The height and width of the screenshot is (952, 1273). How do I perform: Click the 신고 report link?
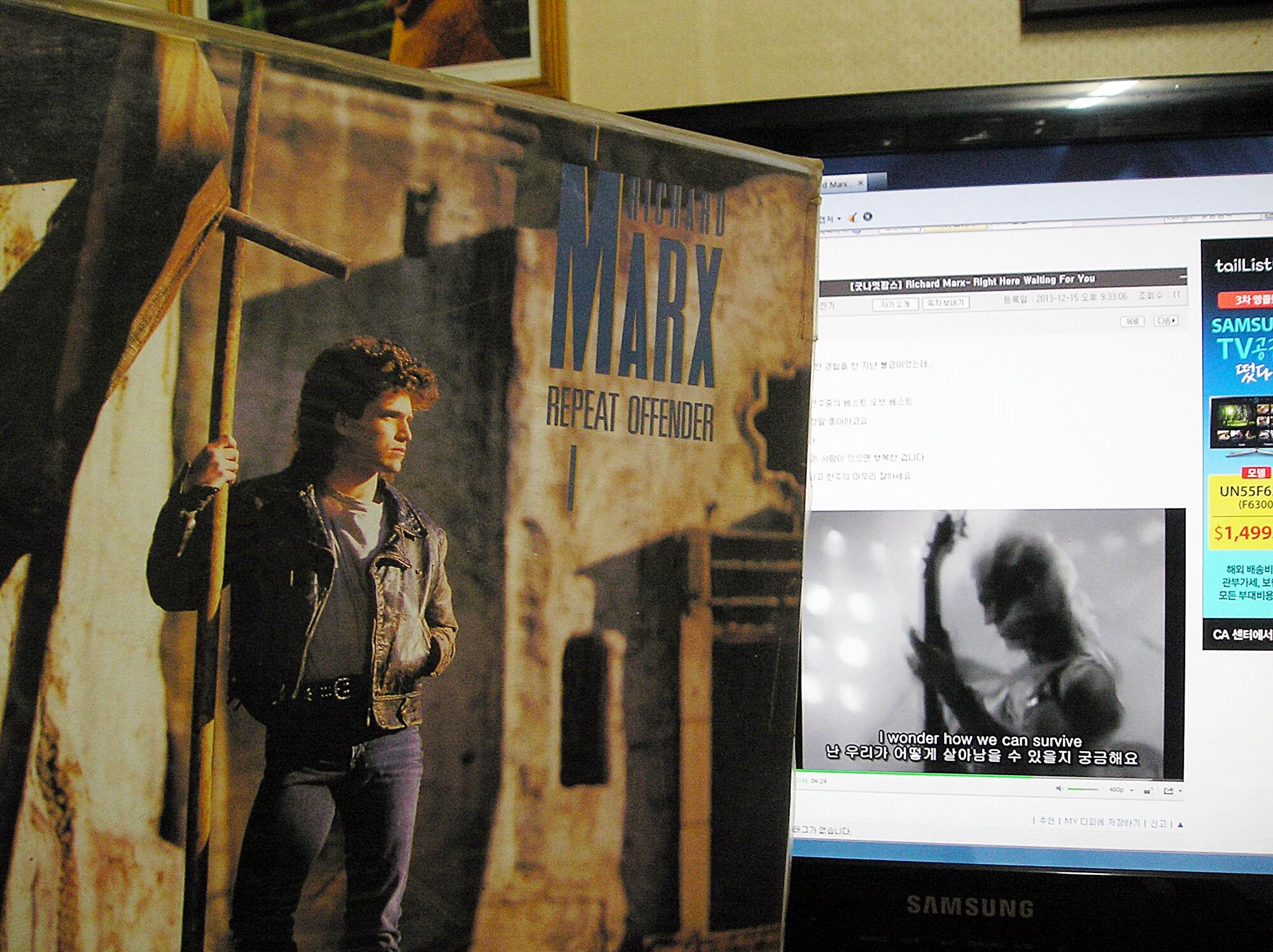[1158, 823]
